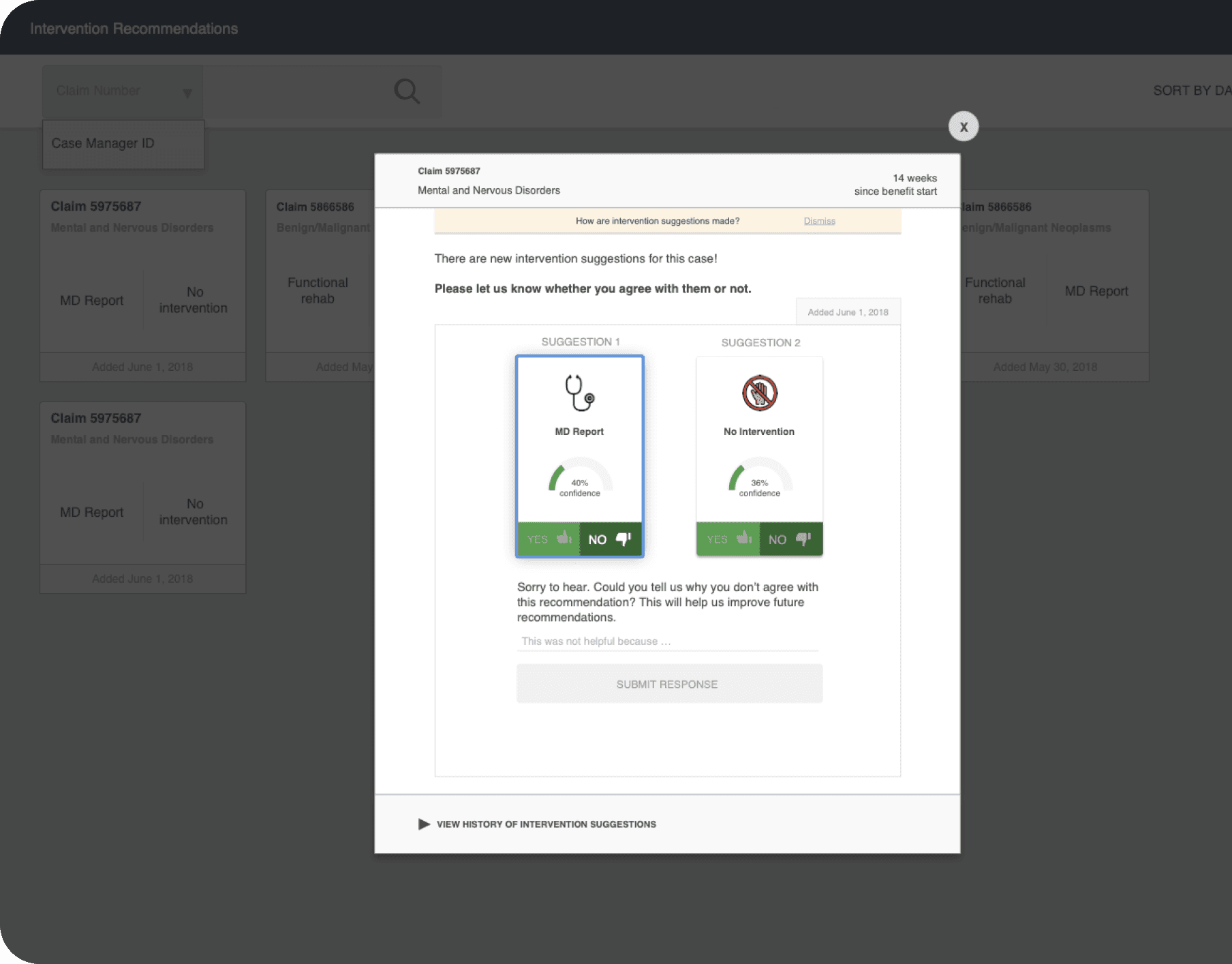Click the Suggestion 2 label
This screenshot has height=964, width=1232.
[x=760, y=342]
